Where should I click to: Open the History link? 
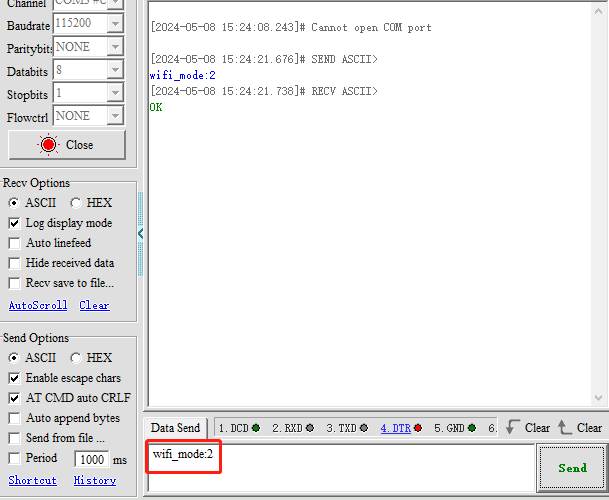(x=95, y=481)
